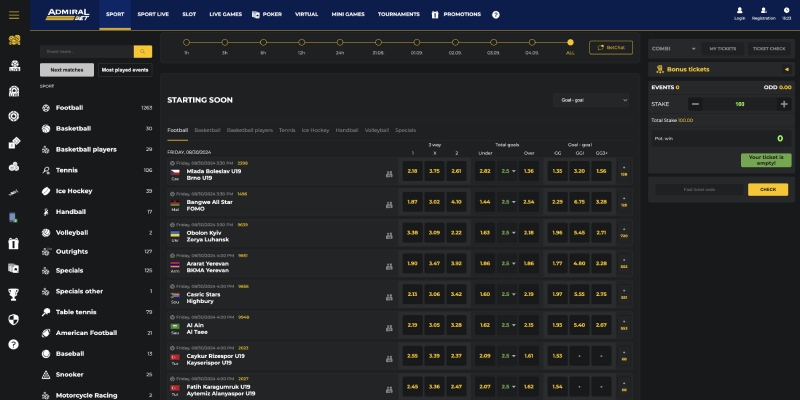Click the yellow sports icon in left rail

click(x=14, y=40)
